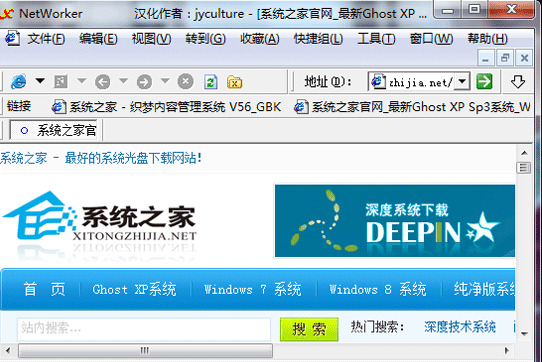The image size is (542, 362).
Task: Open the 转到(G) menu
Action: click(x=205, y=39)
